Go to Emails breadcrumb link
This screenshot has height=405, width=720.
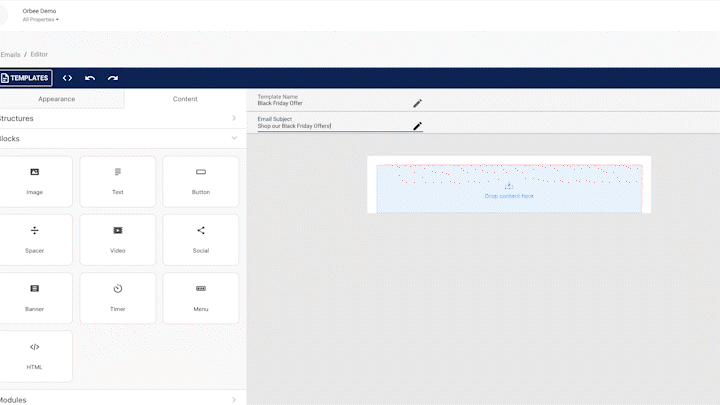(10, 54)
